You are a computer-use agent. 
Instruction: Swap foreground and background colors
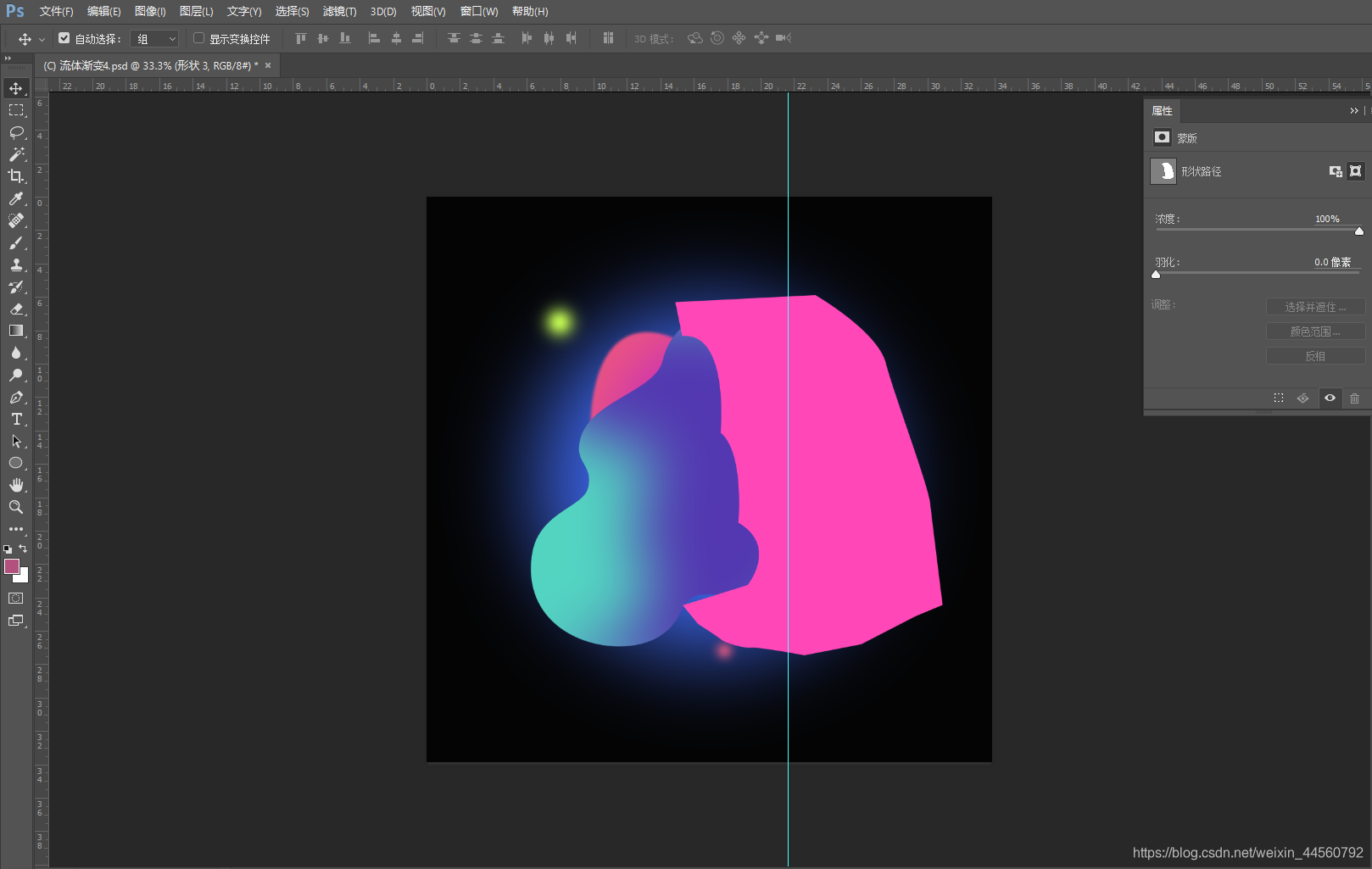click(x=23, y=549)
